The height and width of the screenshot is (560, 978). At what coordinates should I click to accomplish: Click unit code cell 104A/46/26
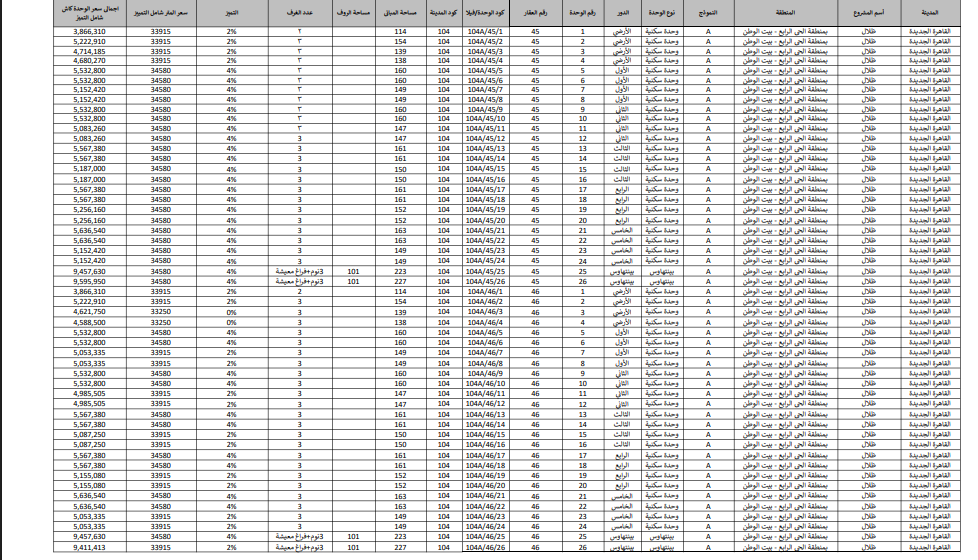485,548
